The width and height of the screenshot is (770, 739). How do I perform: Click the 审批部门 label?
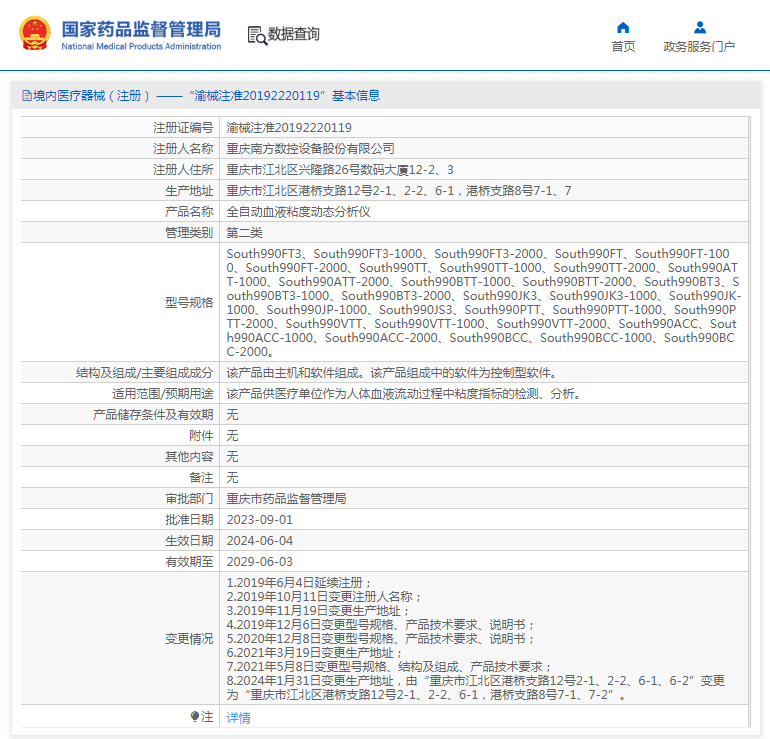tap(189, 499)
